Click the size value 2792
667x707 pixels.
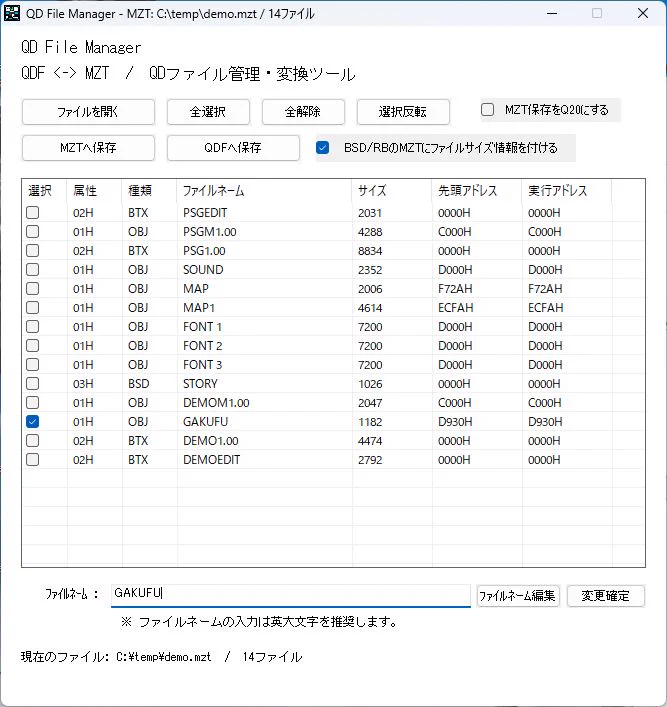pos(370,459)
